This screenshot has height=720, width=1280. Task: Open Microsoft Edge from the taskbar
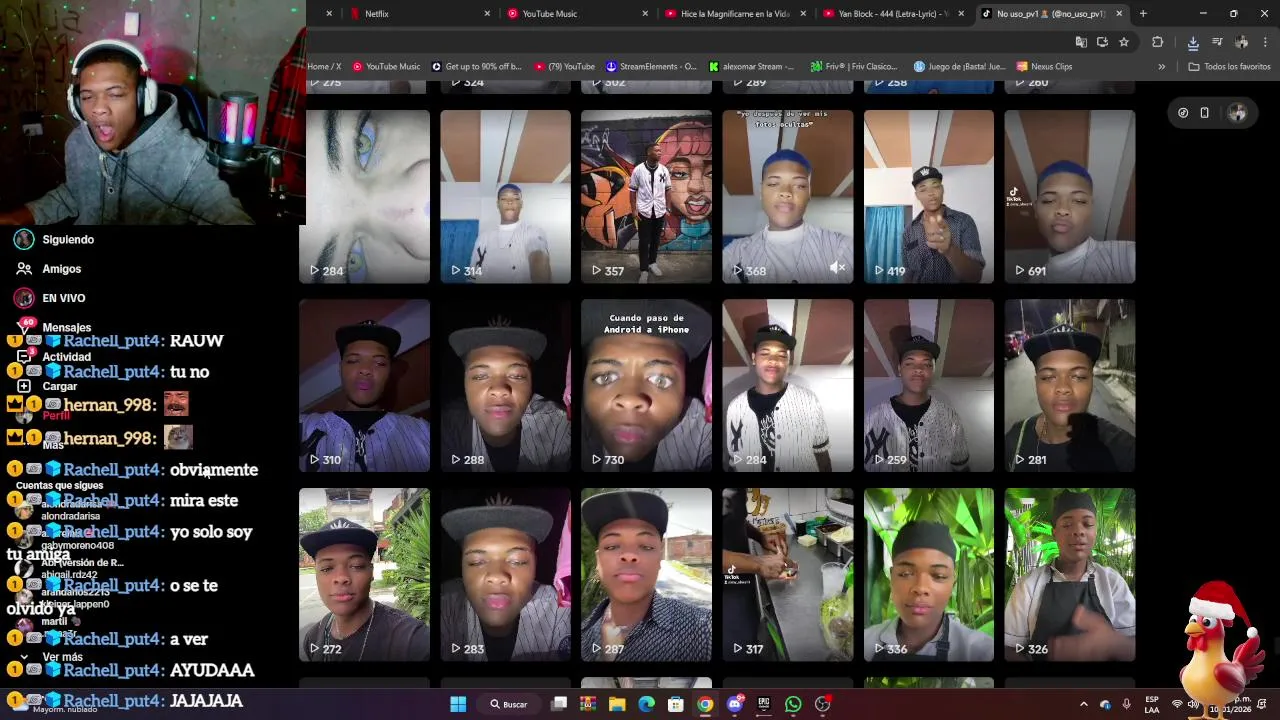tap(647, 704)
